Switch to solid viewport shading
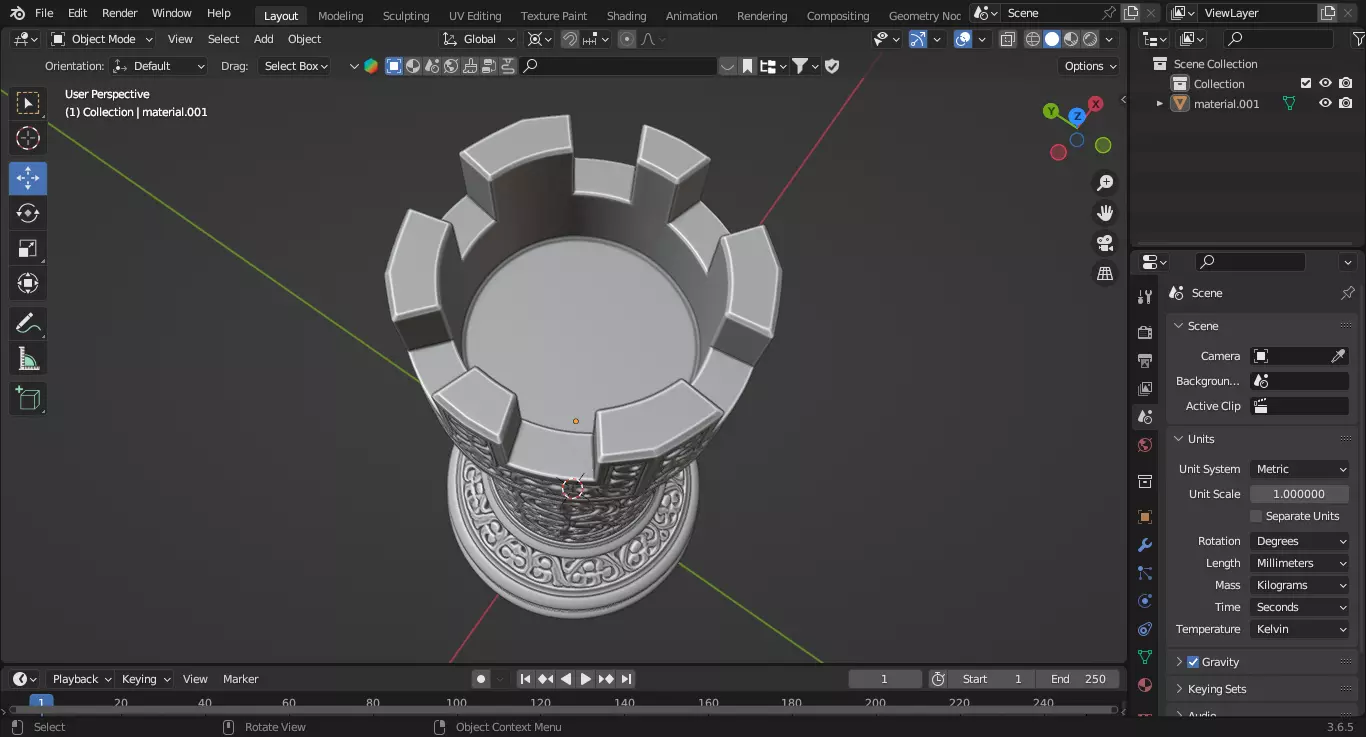 (1052, 39)
